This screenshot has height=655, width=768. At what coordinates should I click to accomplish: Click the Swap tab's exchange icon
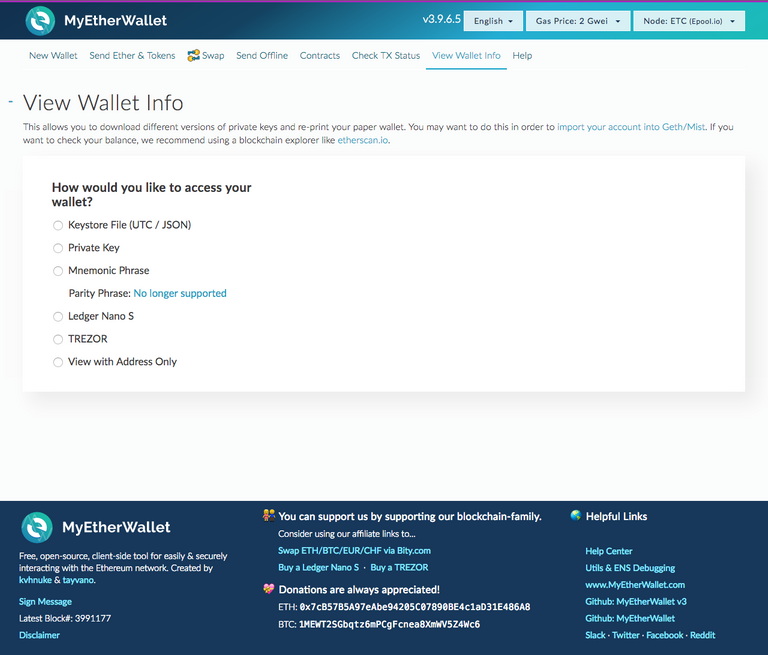(193, 55)
